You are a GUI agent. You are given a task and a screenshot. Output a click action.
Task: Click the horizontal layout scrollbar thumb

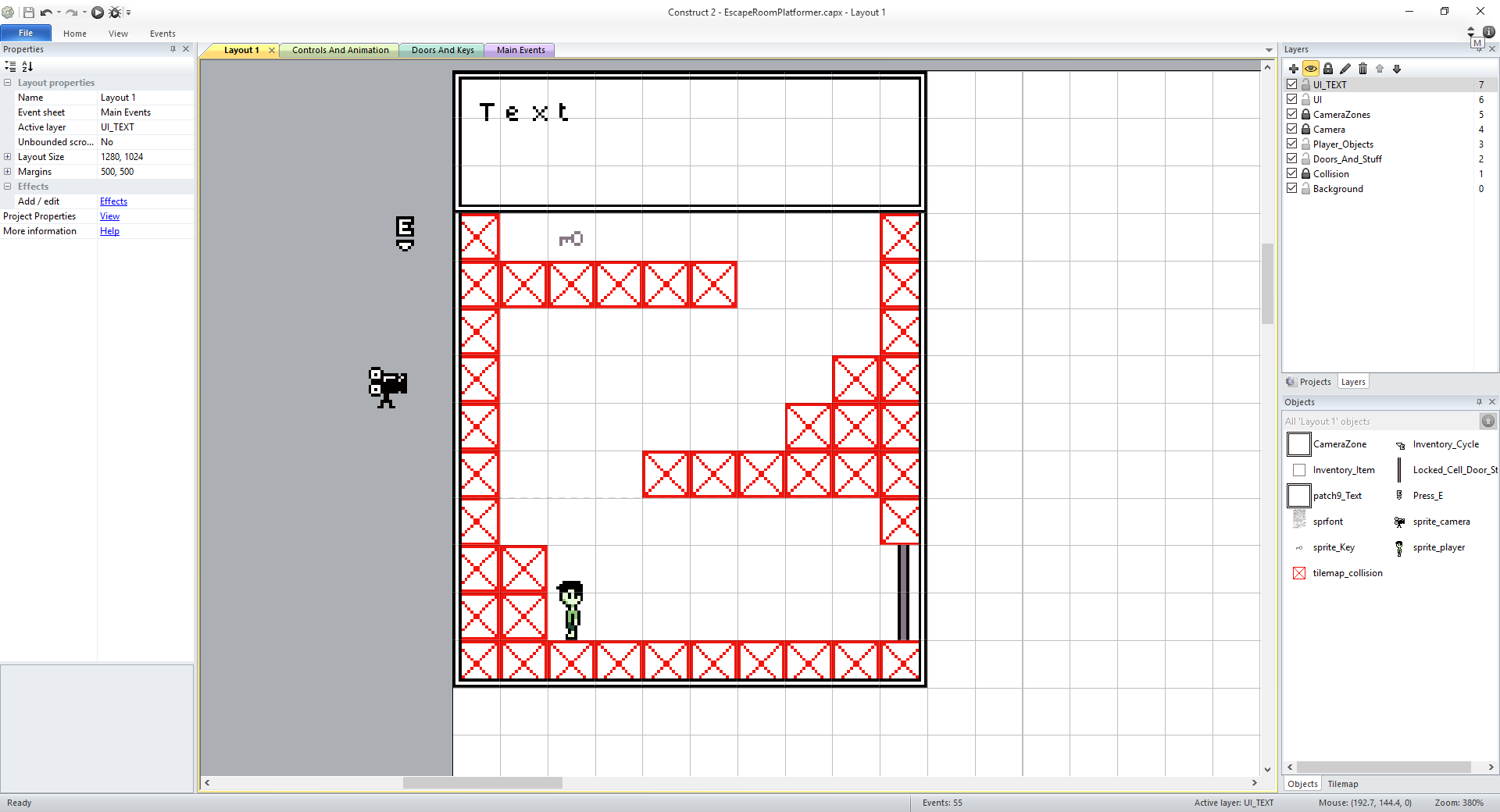pos(483,782)
